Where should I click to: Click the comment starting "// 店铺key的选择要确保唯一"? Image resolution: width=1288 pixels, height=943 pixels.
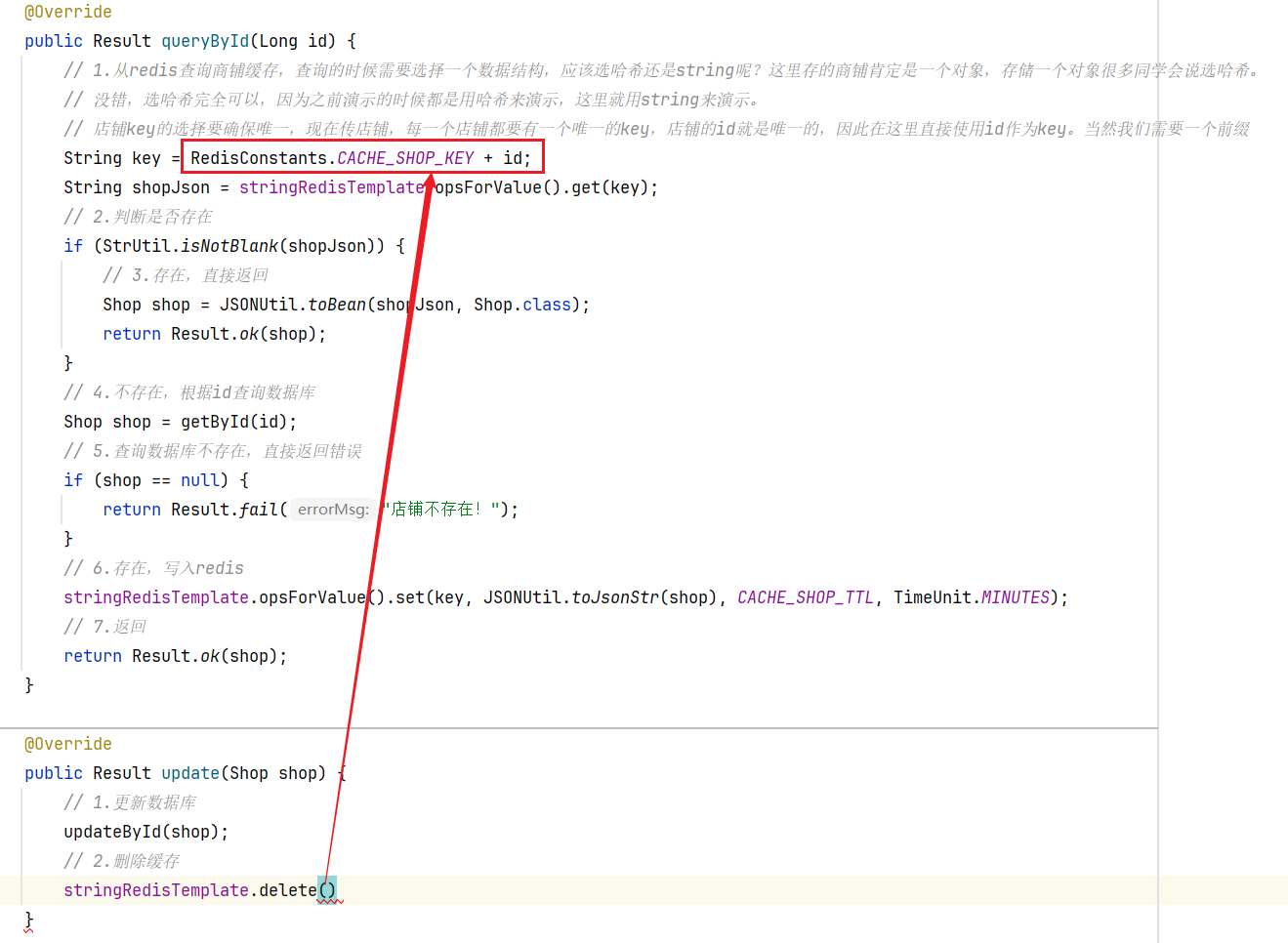[x=656, y=129]
